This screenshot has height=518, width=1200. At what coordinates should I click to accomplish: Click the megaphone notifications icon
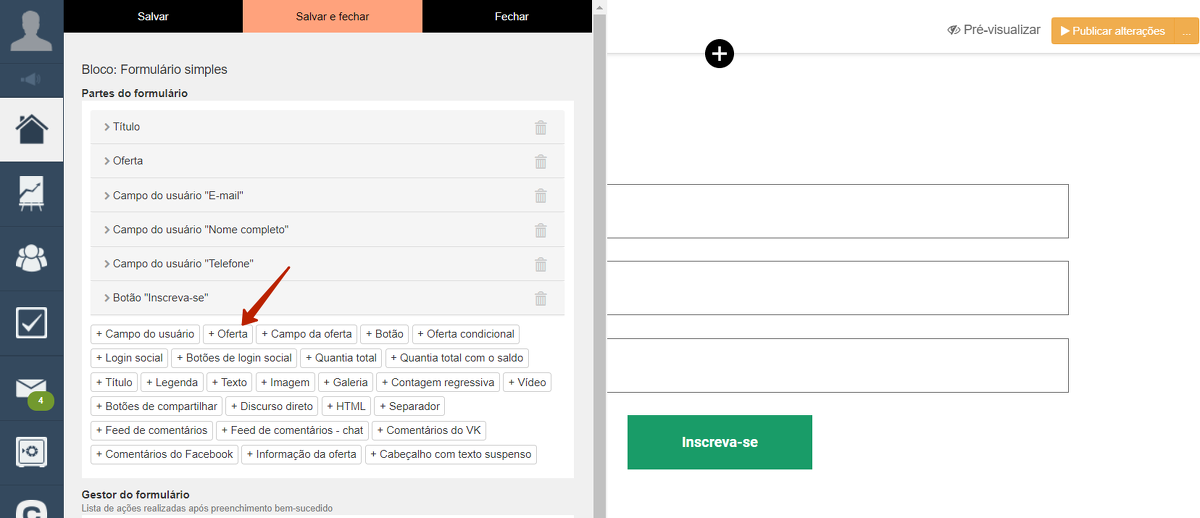(x=31, y=79)
